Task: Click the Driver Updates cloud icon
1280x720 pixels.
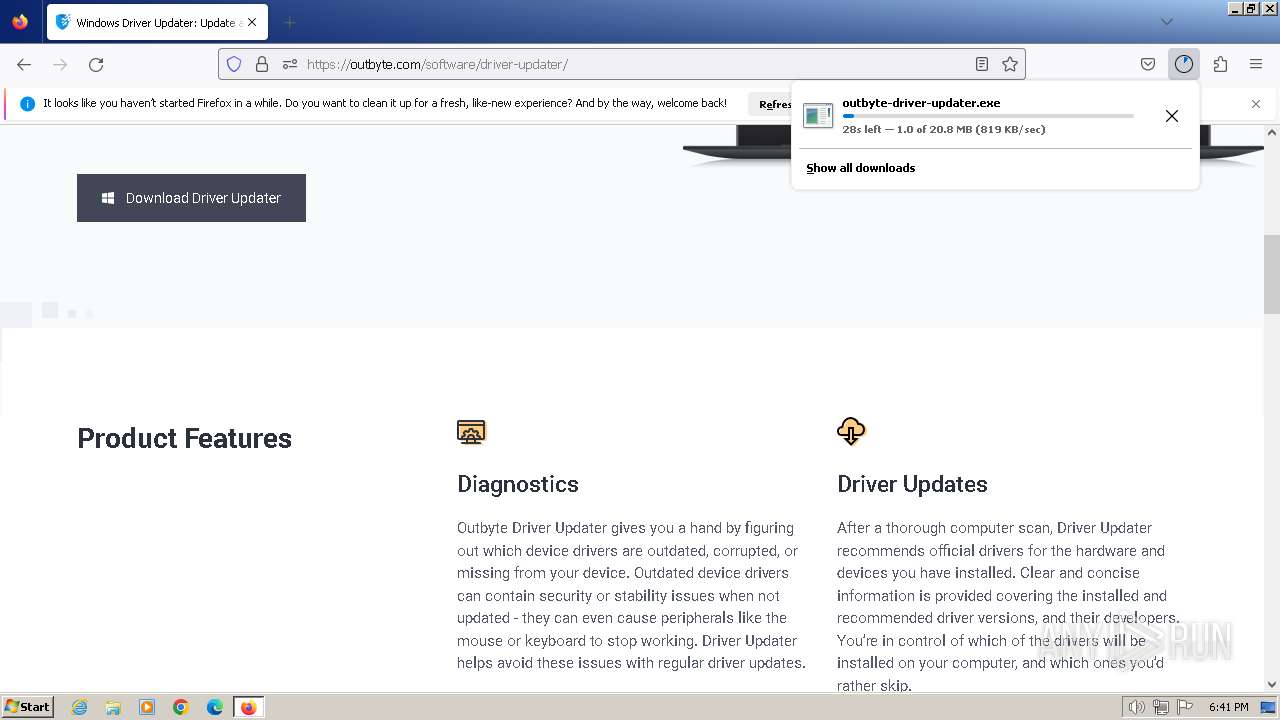Action: tap(851, 431)
